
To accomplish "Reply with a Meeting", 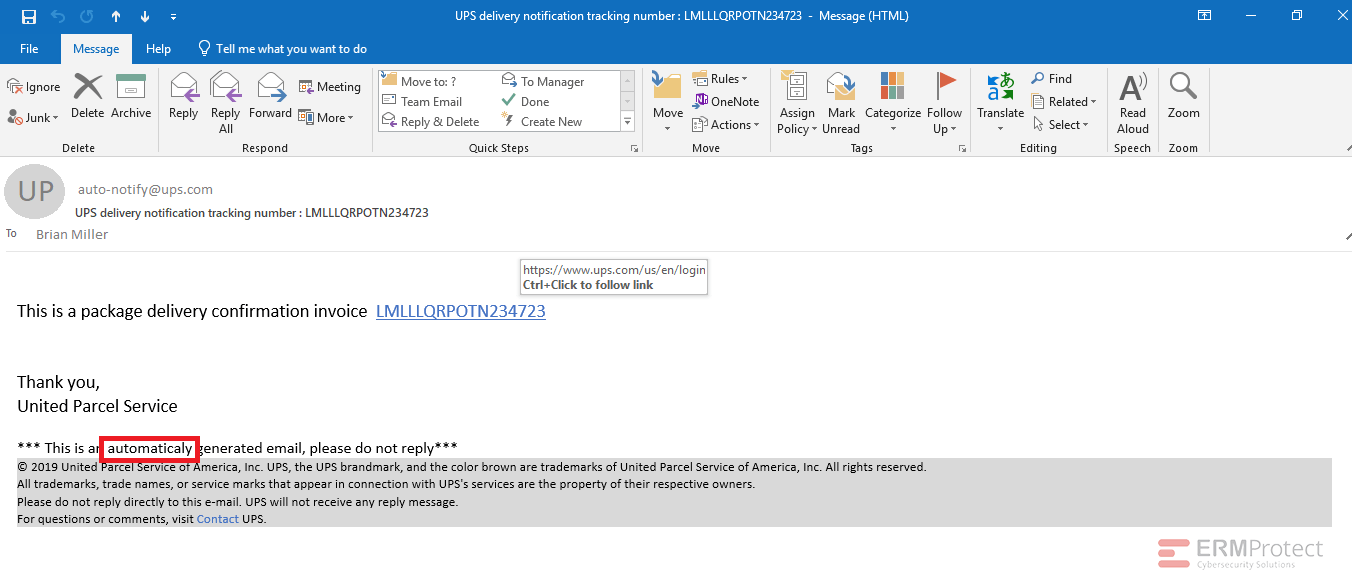I will click(330, 87).
